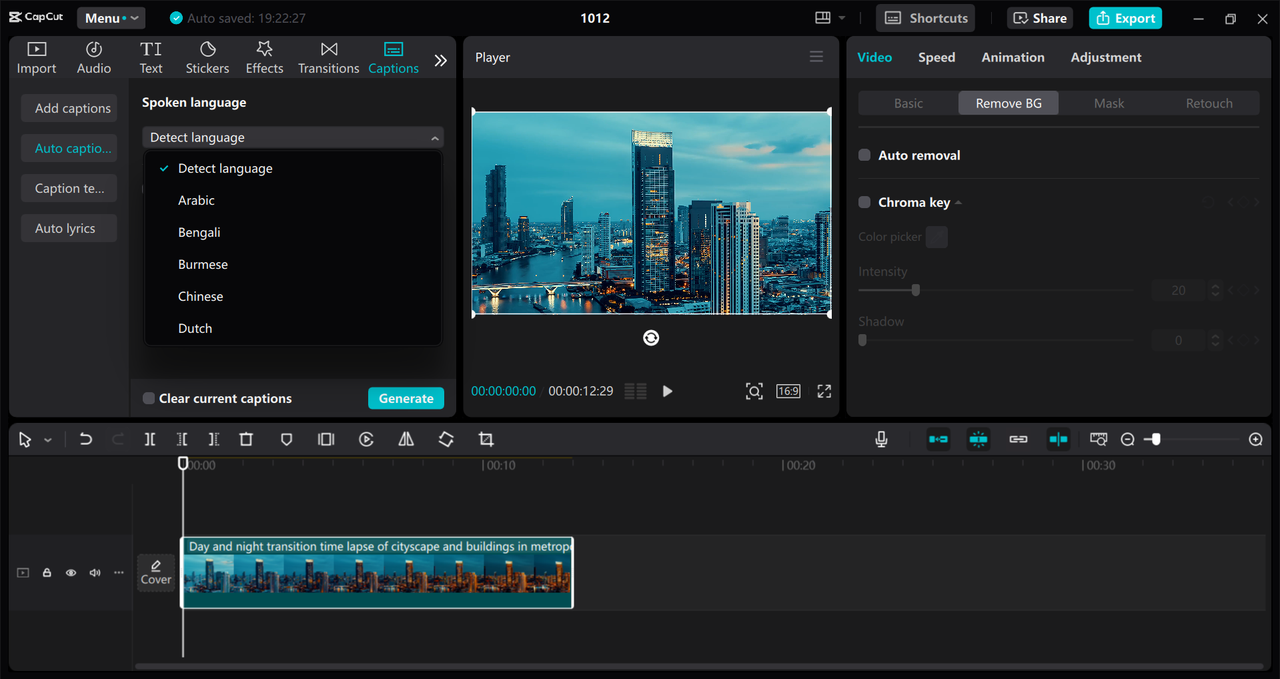Click the Record voiceover microphone

coord(881,439)
